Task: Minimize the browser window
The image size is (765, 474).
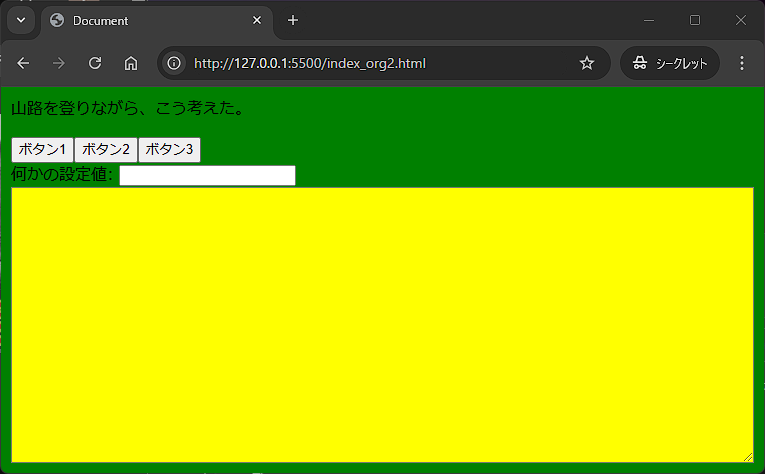Action: coord(649,20)
